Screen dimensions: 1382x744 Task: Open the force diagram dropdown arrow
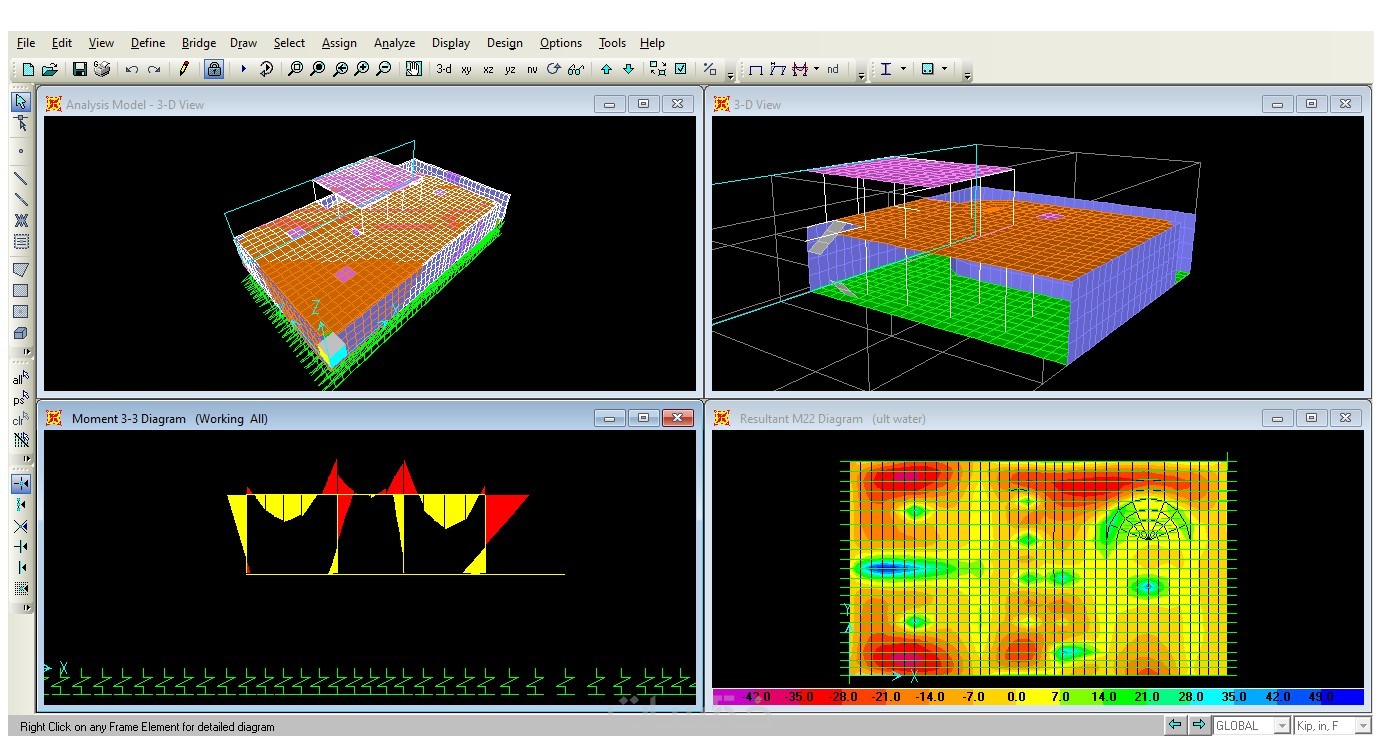point(816,69)
